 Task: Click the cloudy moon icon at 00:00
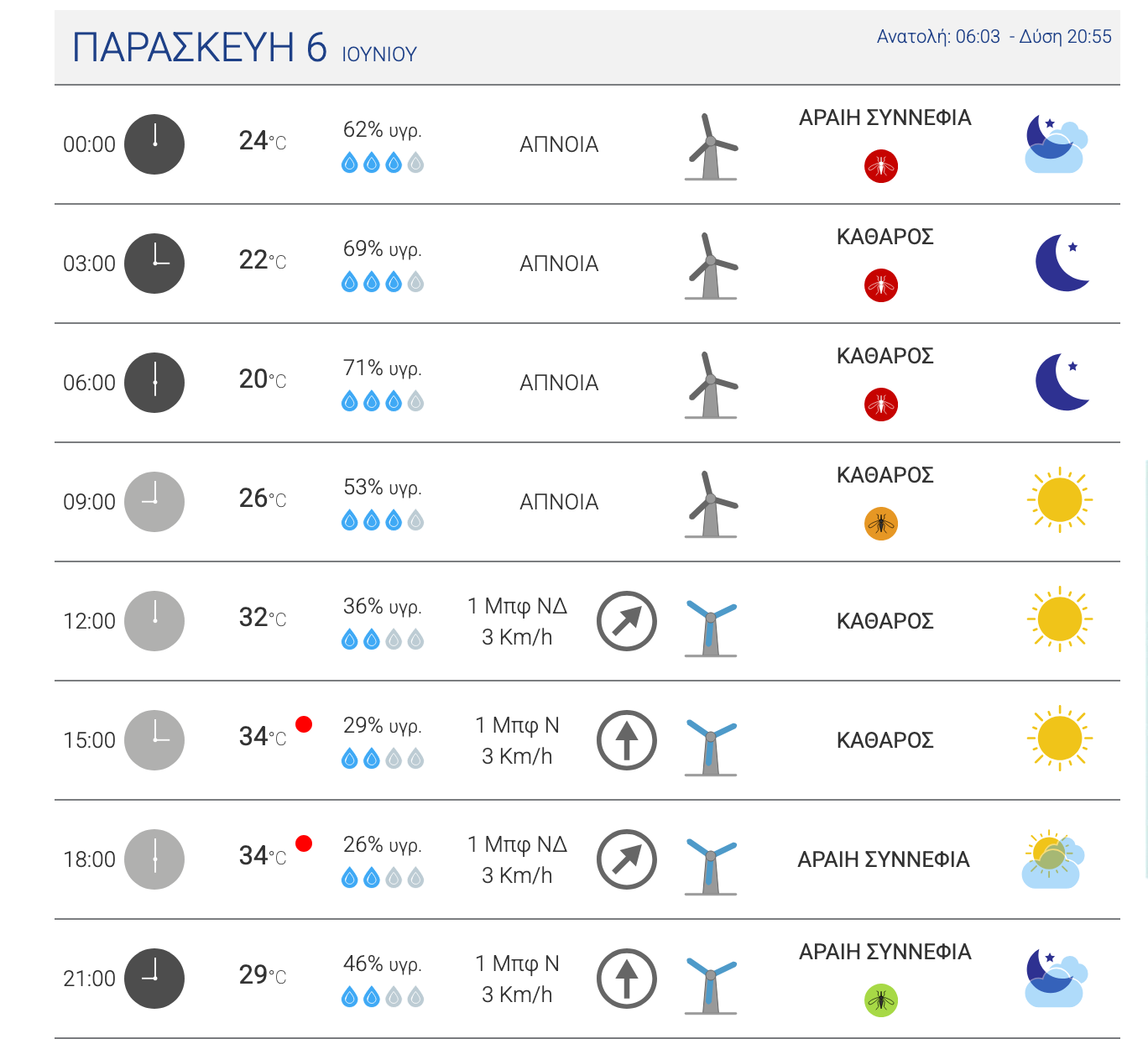pyautogui.click(x=1057, y=144)
